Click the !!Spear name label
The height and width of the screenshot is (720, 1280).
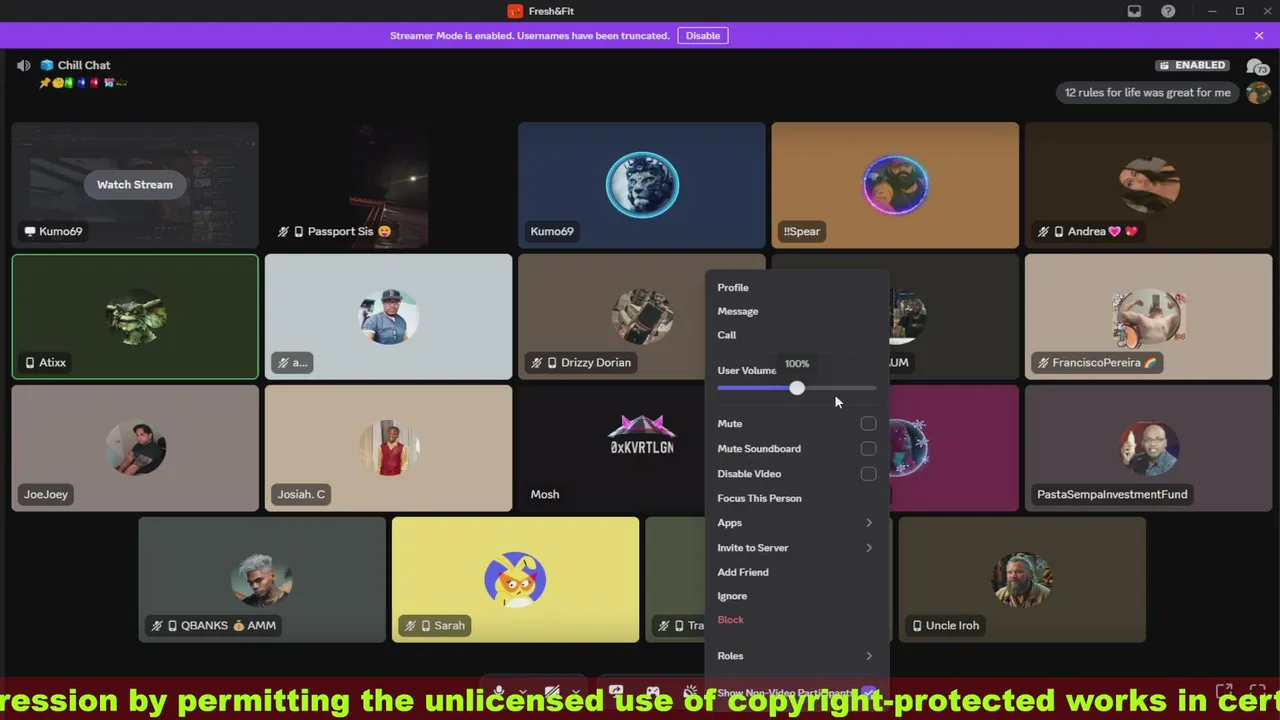pyautogui.click(x=802, y=231)
